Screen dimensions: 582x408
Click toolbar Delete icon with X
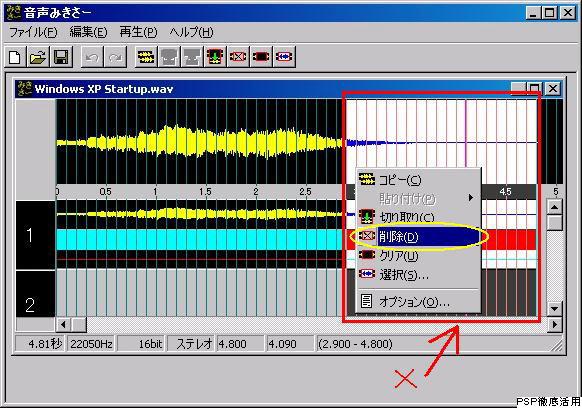(x=238, y=57)
